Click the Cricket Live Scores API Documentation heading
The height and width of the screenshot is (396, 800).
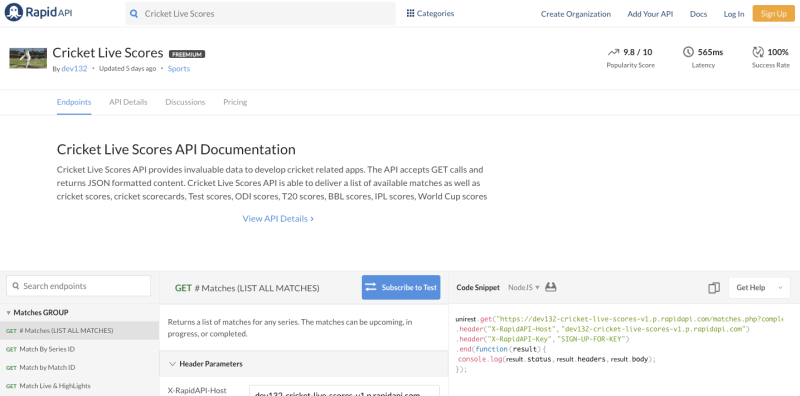[176, 150]
